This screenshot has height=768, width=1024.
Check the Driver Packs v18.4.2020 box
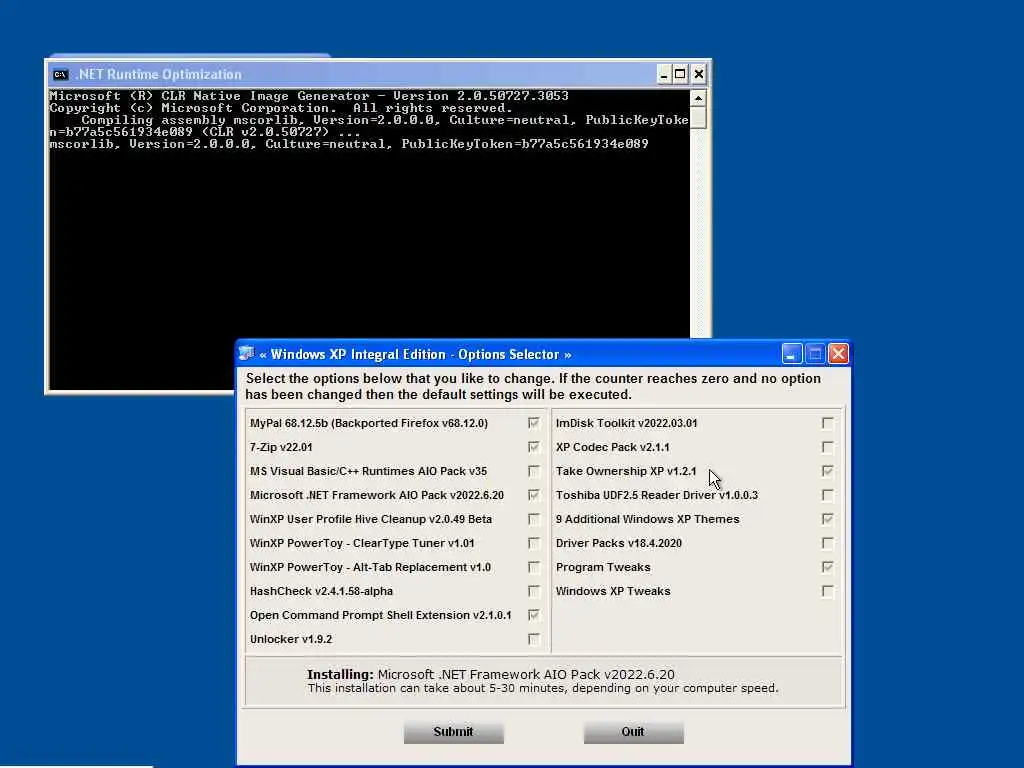pos(827,543)
